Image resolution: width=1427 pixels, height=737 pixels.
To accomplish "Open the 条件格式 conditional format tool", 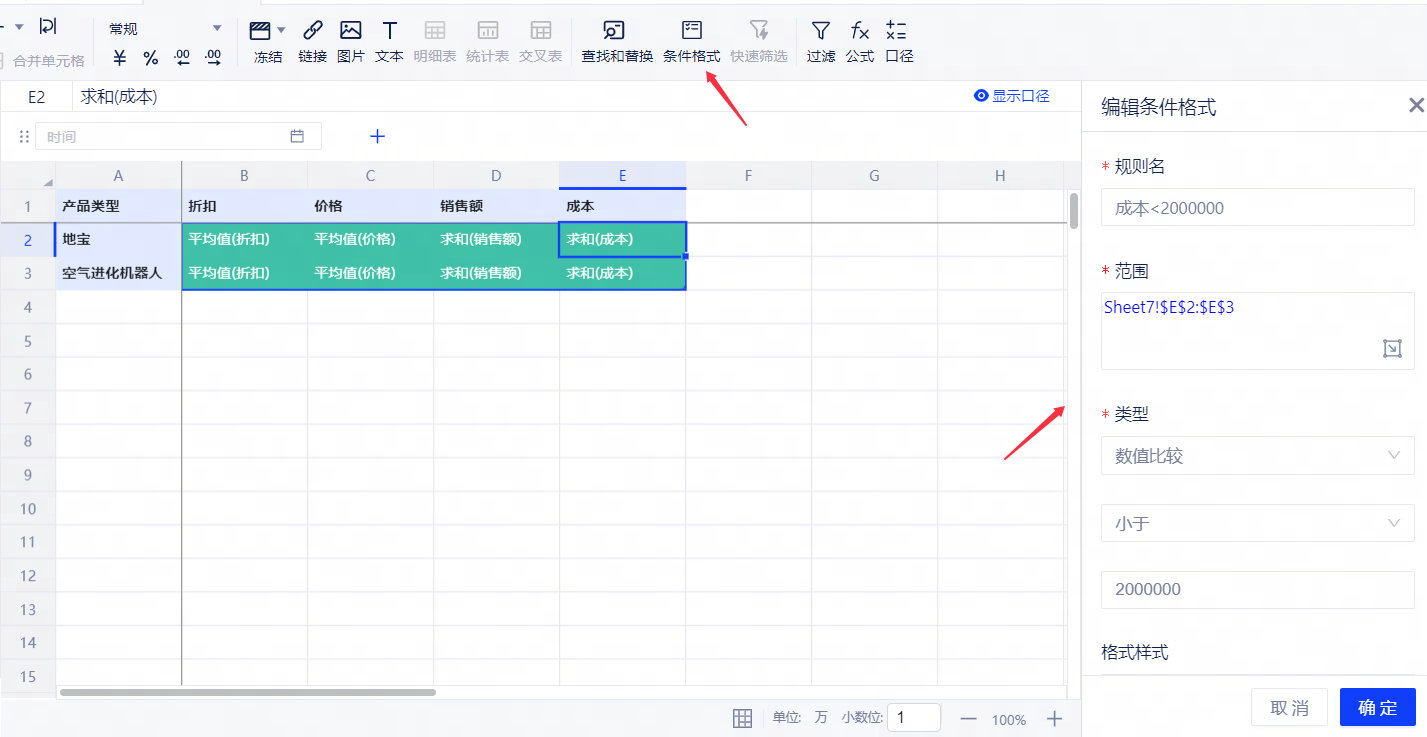I will pyautogui.click(x=691, y=41).
